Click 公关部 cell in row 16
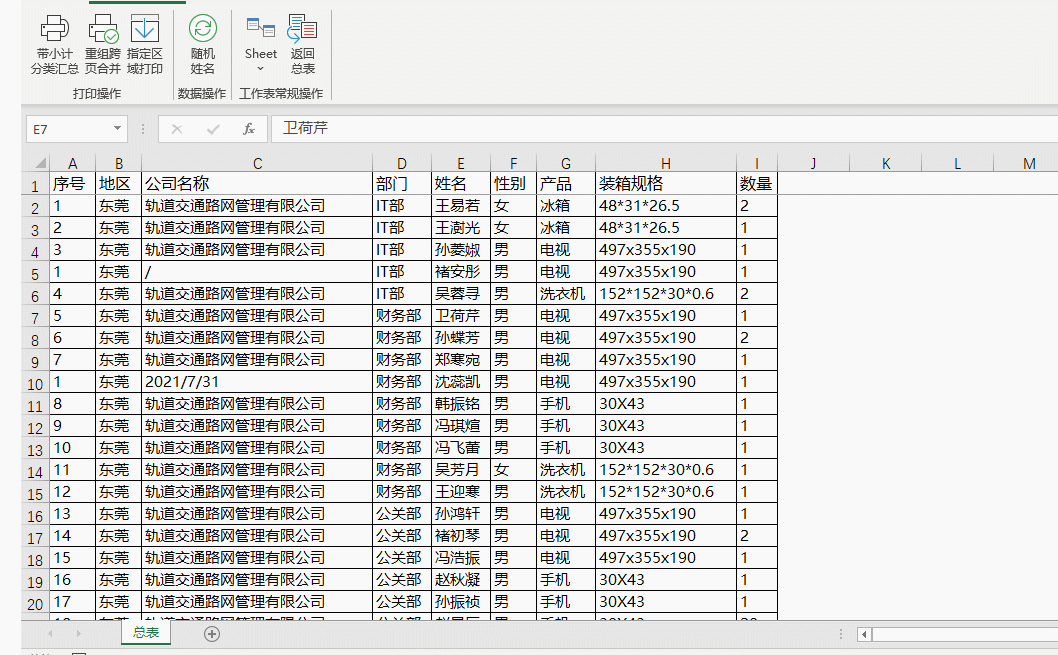The height and width of the screenshot is (655, 1058). (x=401, y=513)
